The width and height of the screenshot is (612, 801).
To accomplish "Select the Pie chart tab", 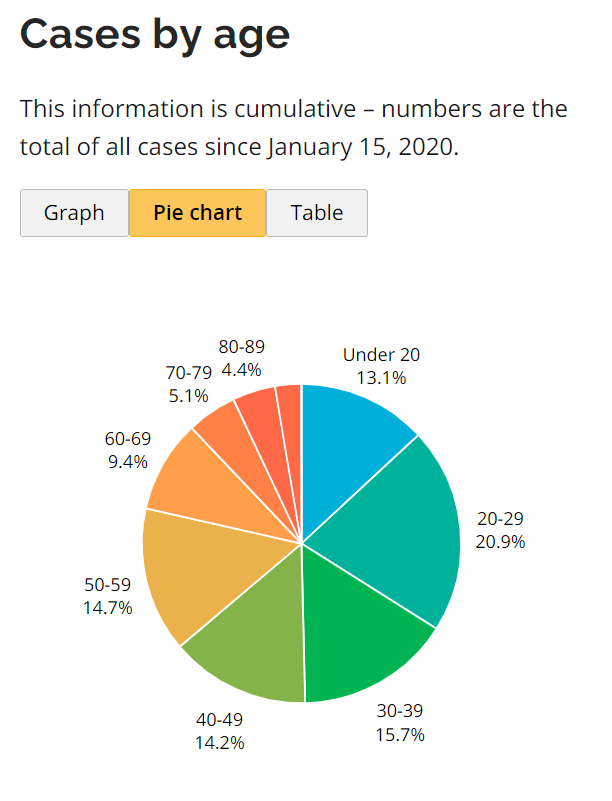I will (x=197, y=213).
